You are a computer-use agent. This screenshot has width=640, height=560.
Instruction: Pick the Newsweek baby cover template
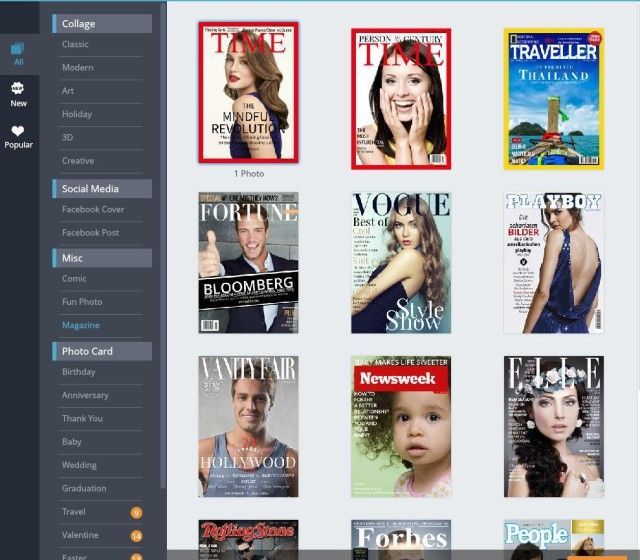[401, 427]
